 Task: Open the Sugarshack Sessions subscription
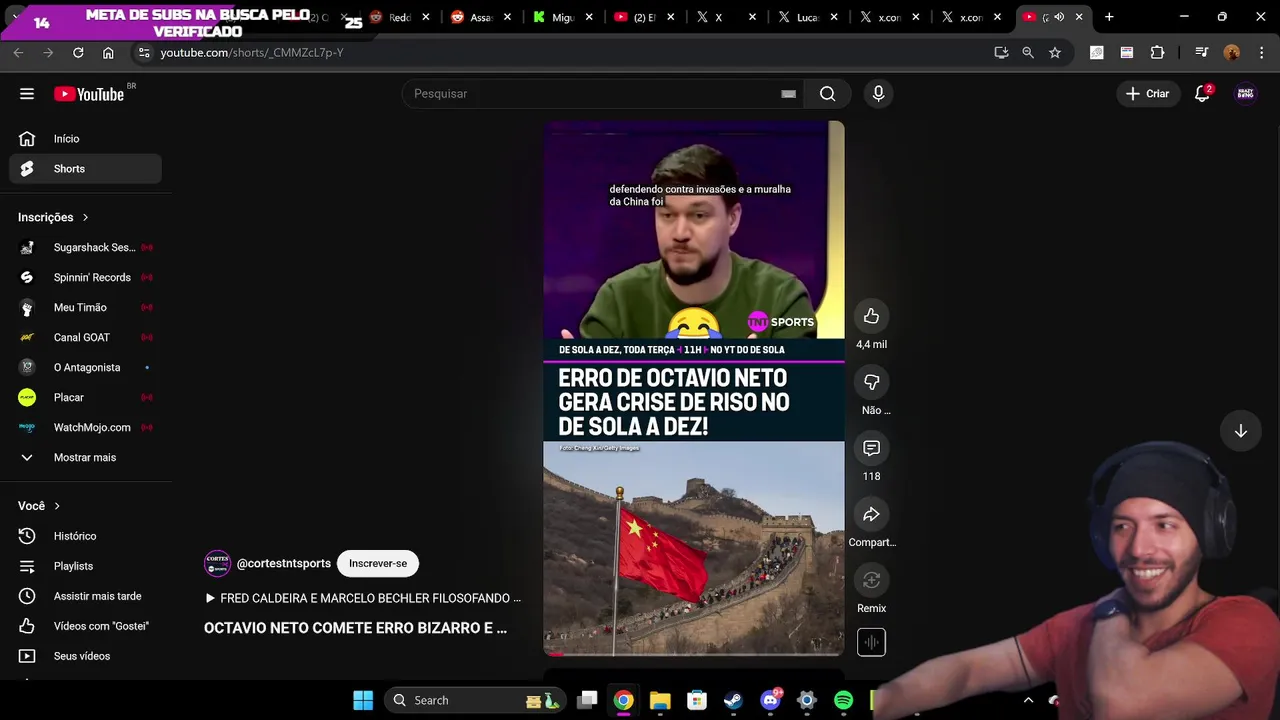tap(85, 247)
